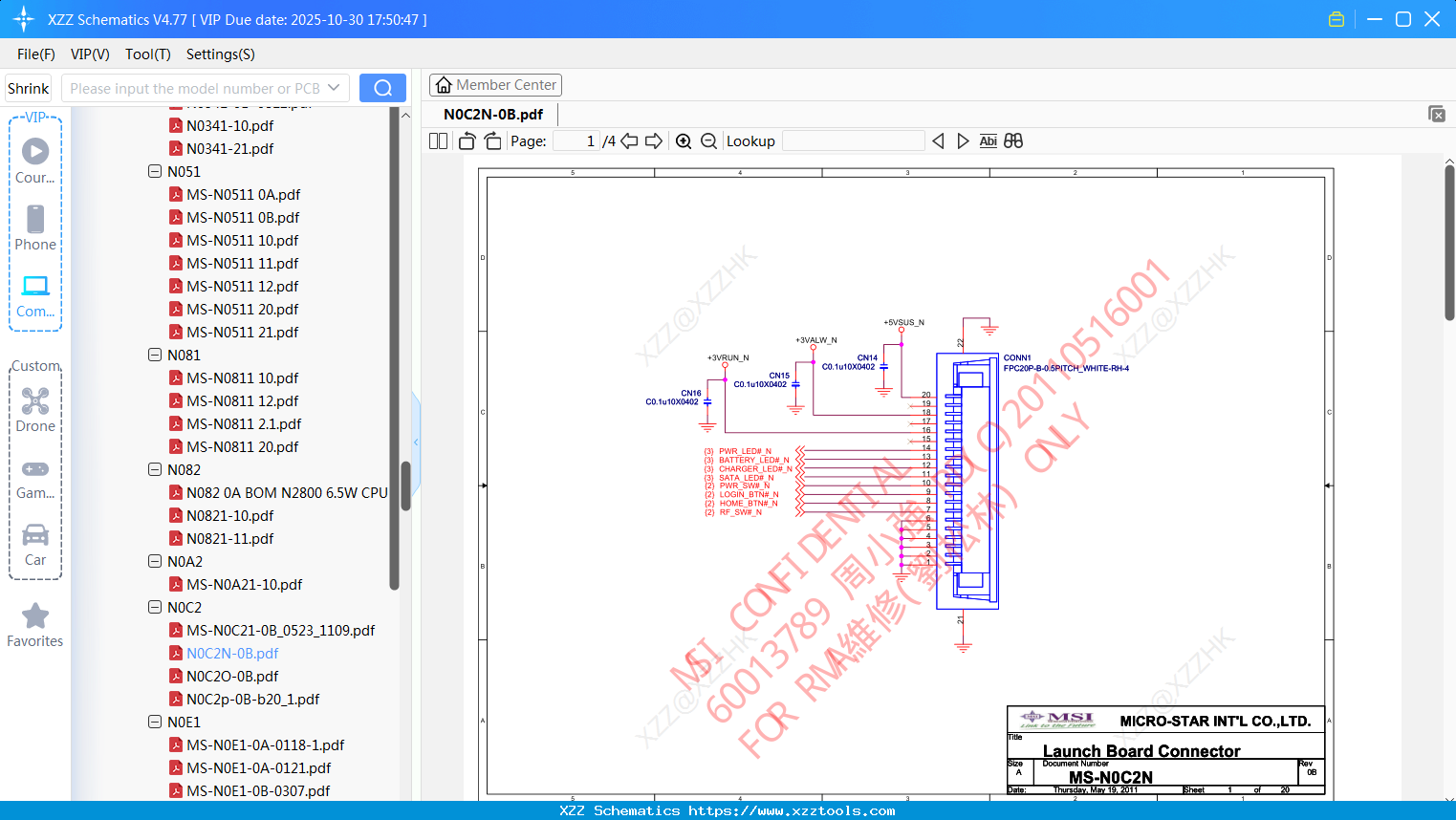This screenshot has height=820, width=1456.
Task: Go to the previous page arrow
Action: pos(629,141)
